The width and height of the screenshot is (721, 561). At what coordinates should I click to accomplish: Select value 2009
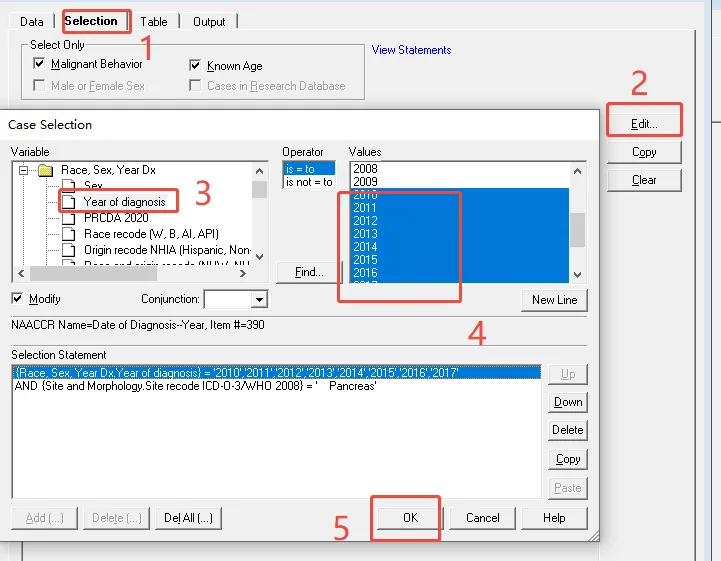[x=459, y=182]
